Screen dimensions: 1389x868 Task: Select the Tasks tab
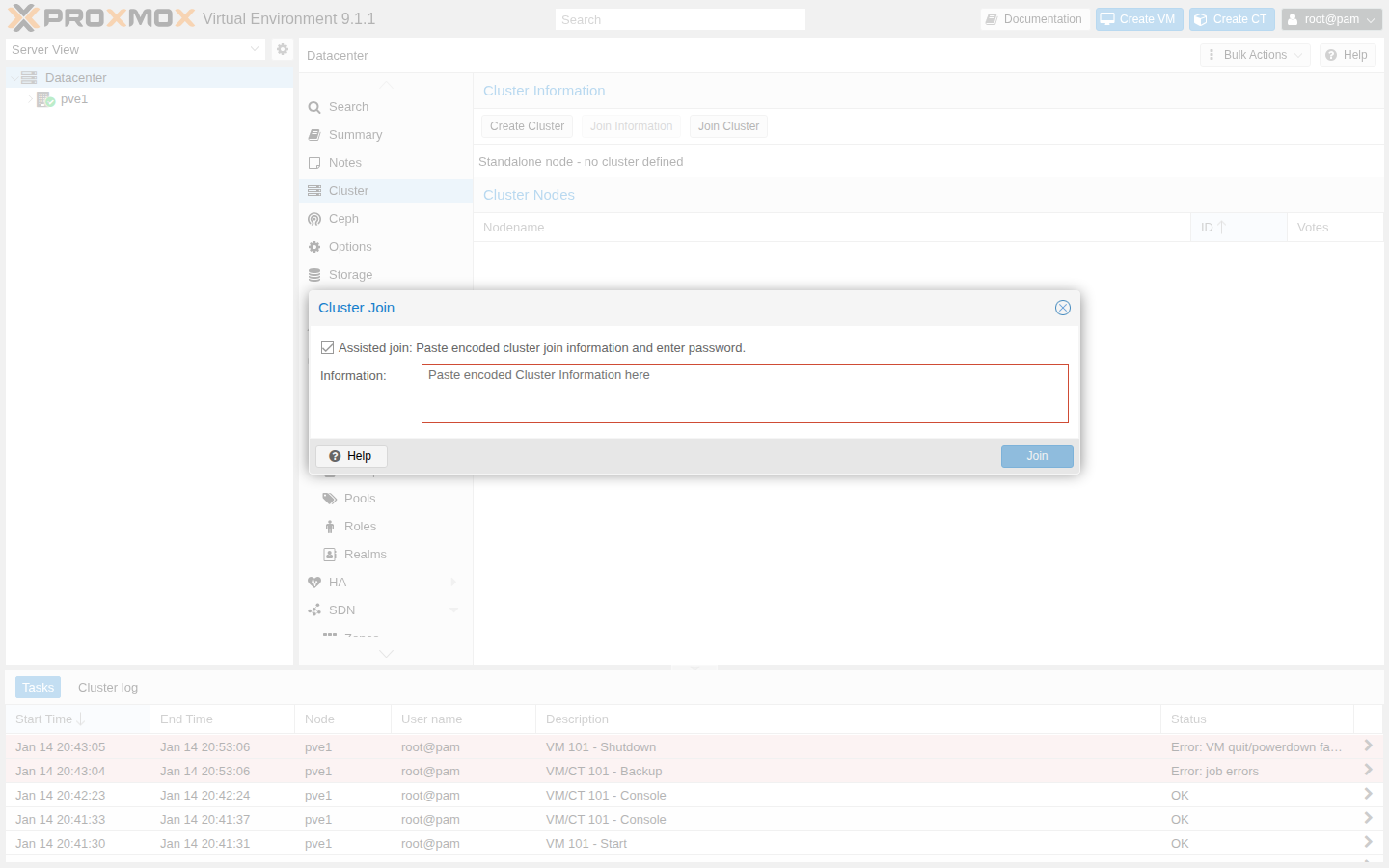tap(38, 688)
